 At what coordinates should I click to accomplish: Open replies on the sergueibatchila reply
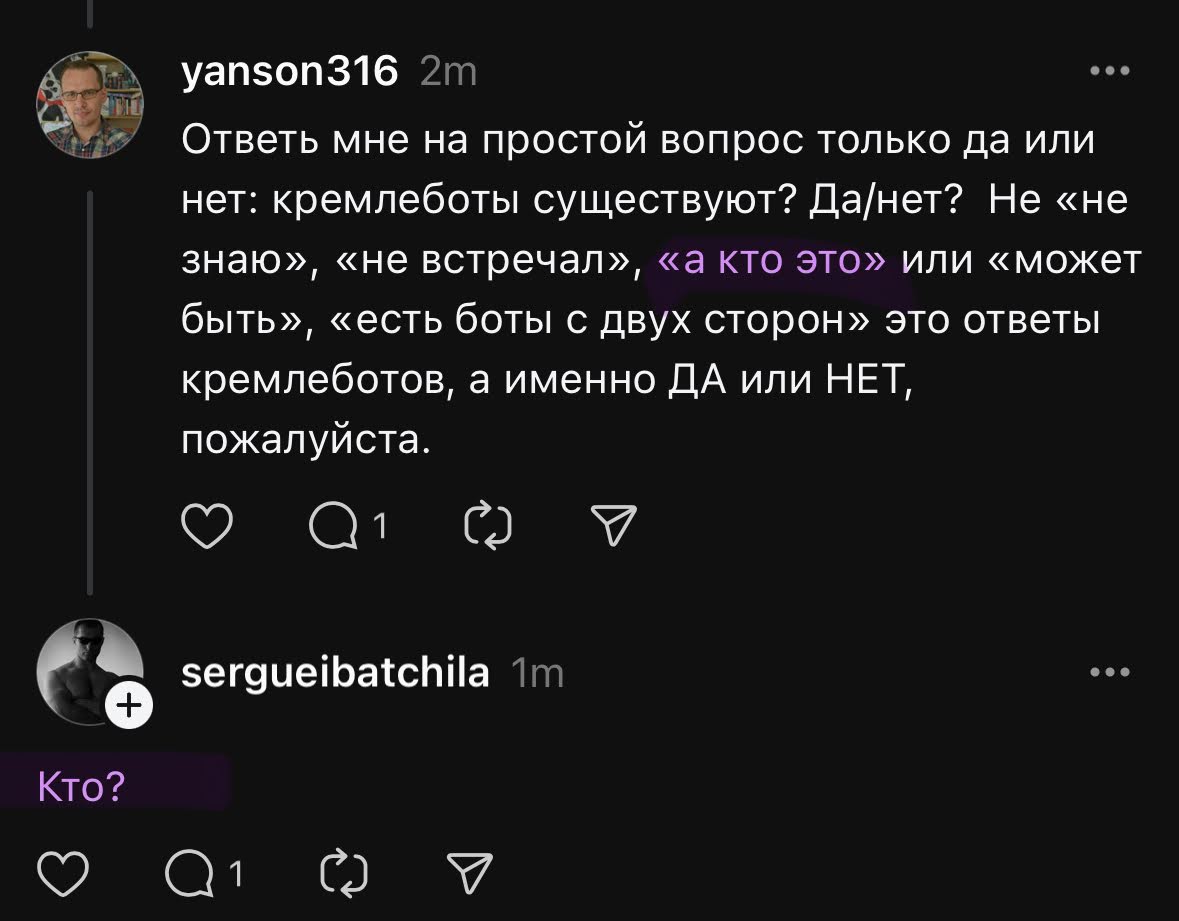coord(190,874)
